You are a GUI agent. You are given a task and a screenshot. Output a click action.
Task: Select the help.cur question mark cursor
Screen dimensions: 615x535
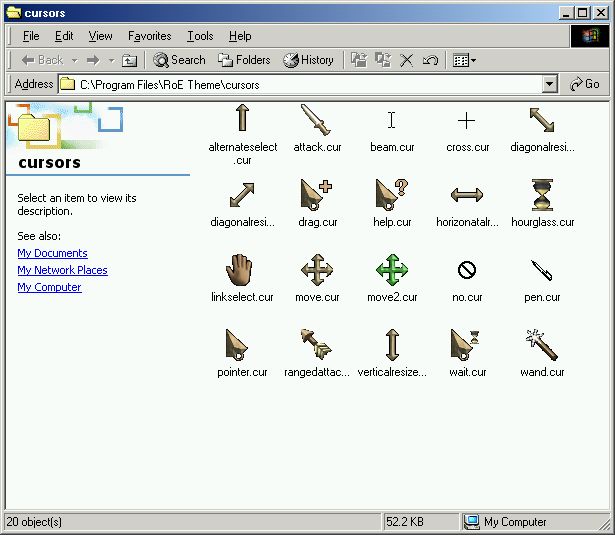(391, 195)
